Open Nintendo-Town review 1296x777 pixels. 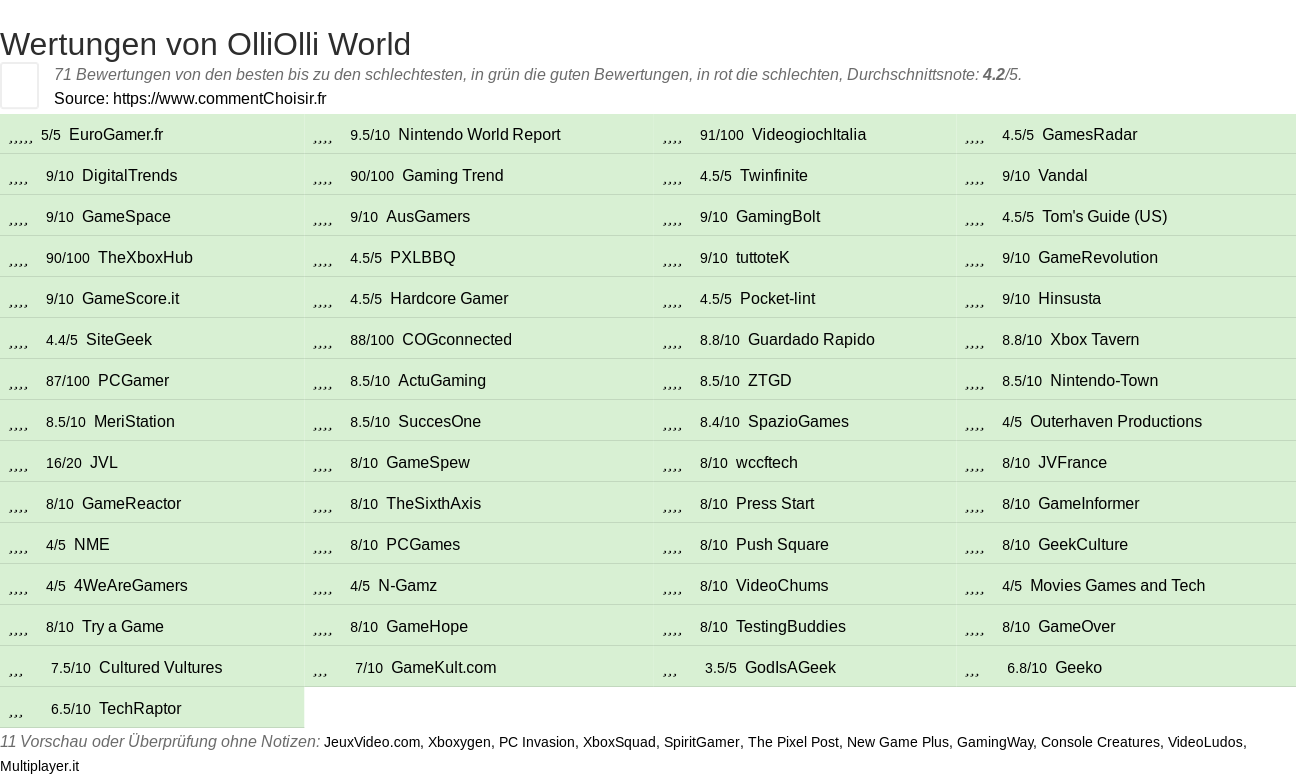[1103, 381]
